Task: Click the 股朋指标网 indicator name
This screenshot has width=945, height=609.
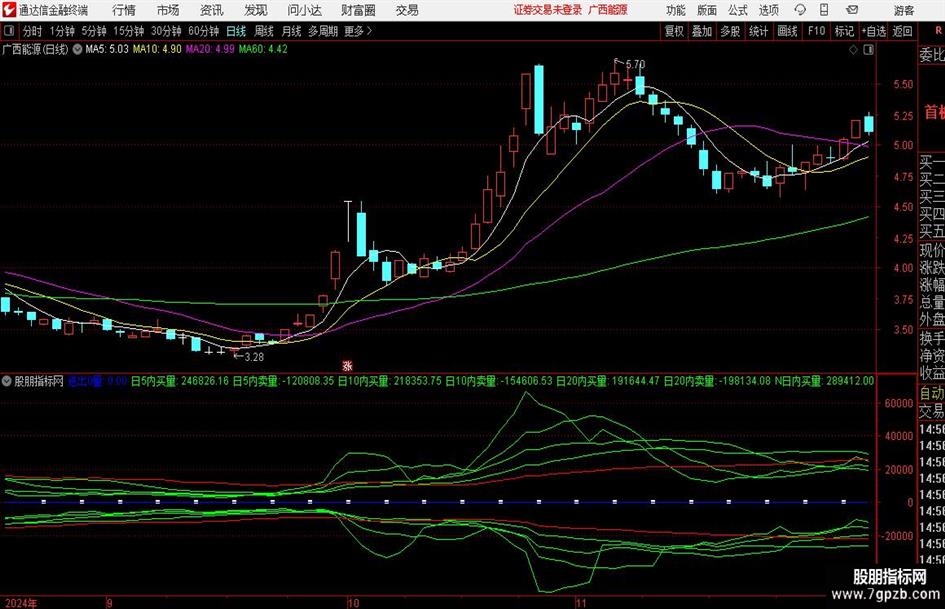Action: [x=39, y=381]
